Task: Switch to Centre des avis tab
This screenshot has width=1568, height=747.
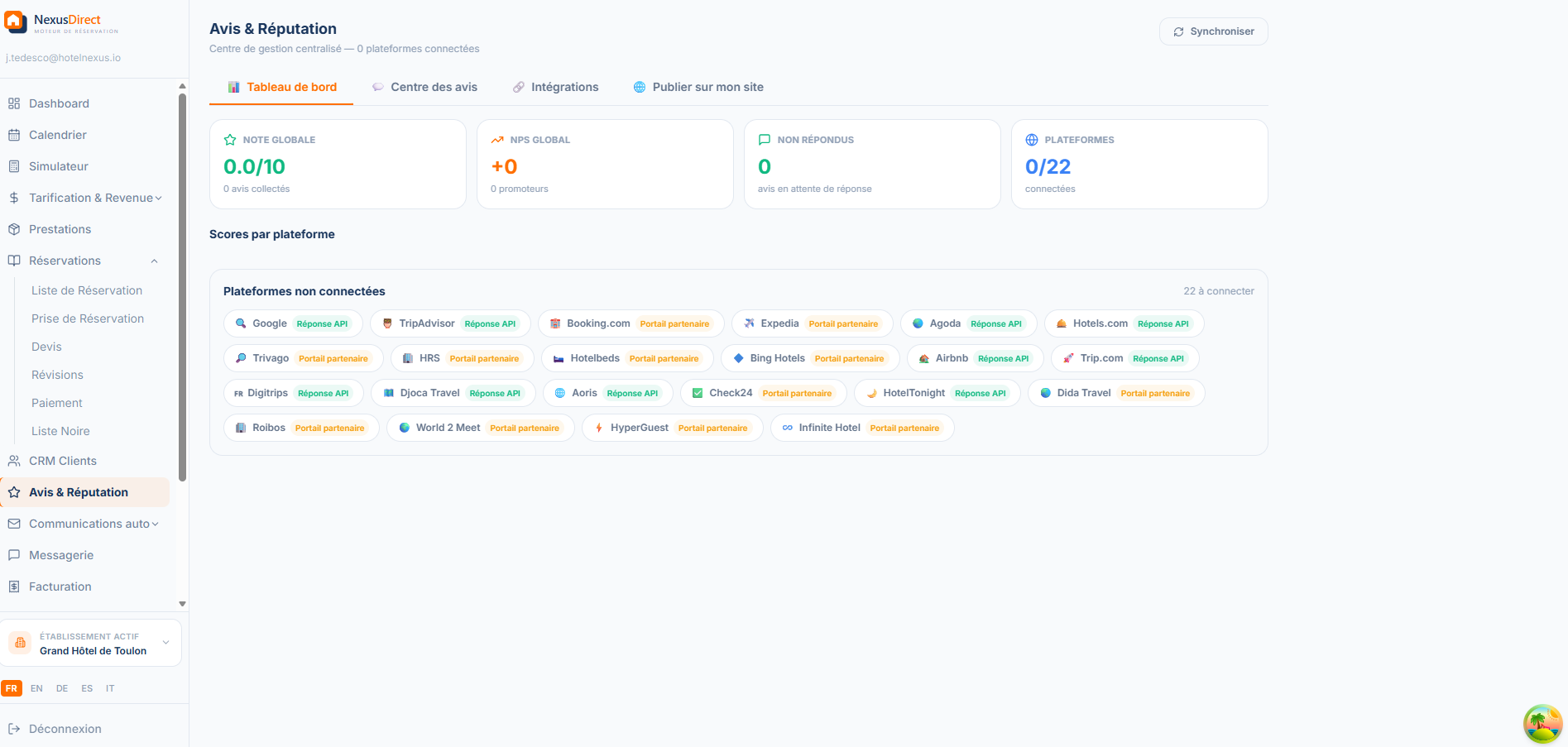Action: click(x=424, y=87)
